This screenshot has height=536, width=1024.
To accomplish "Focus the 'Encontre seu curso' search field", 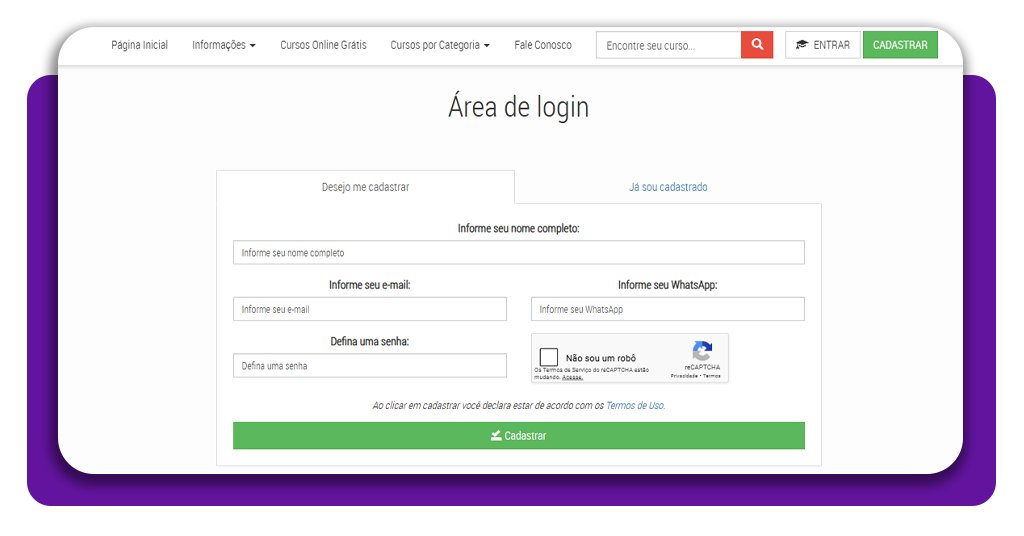I will point(668,45).
